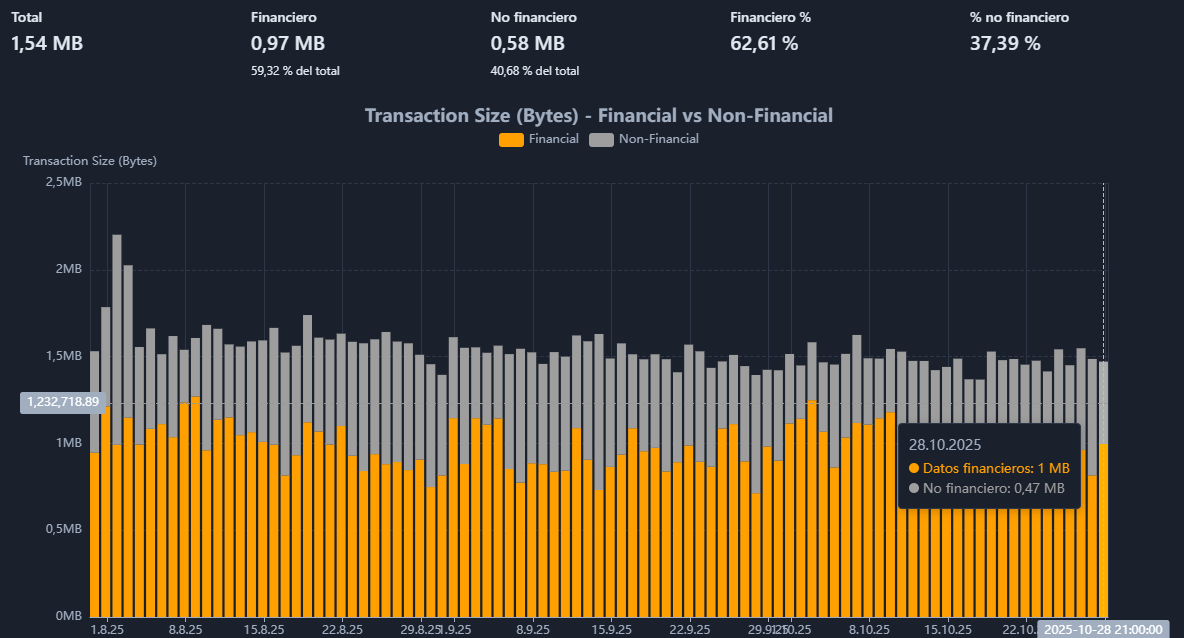Click the 2025-10-28 21:00:00 date label

click(1103, 629)
